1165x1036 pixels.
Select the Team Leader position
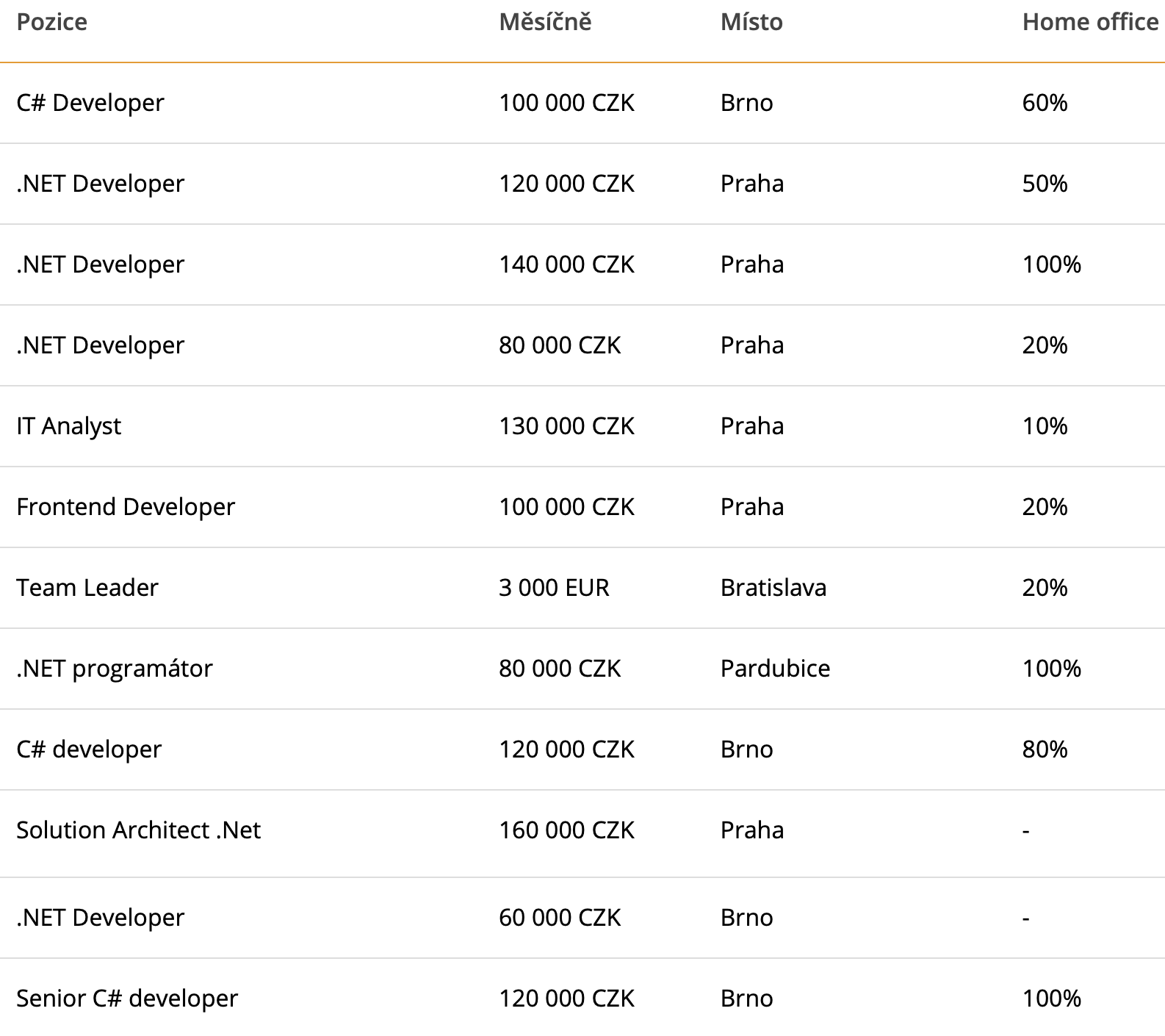pyautogui.click(x=87, y=588)
